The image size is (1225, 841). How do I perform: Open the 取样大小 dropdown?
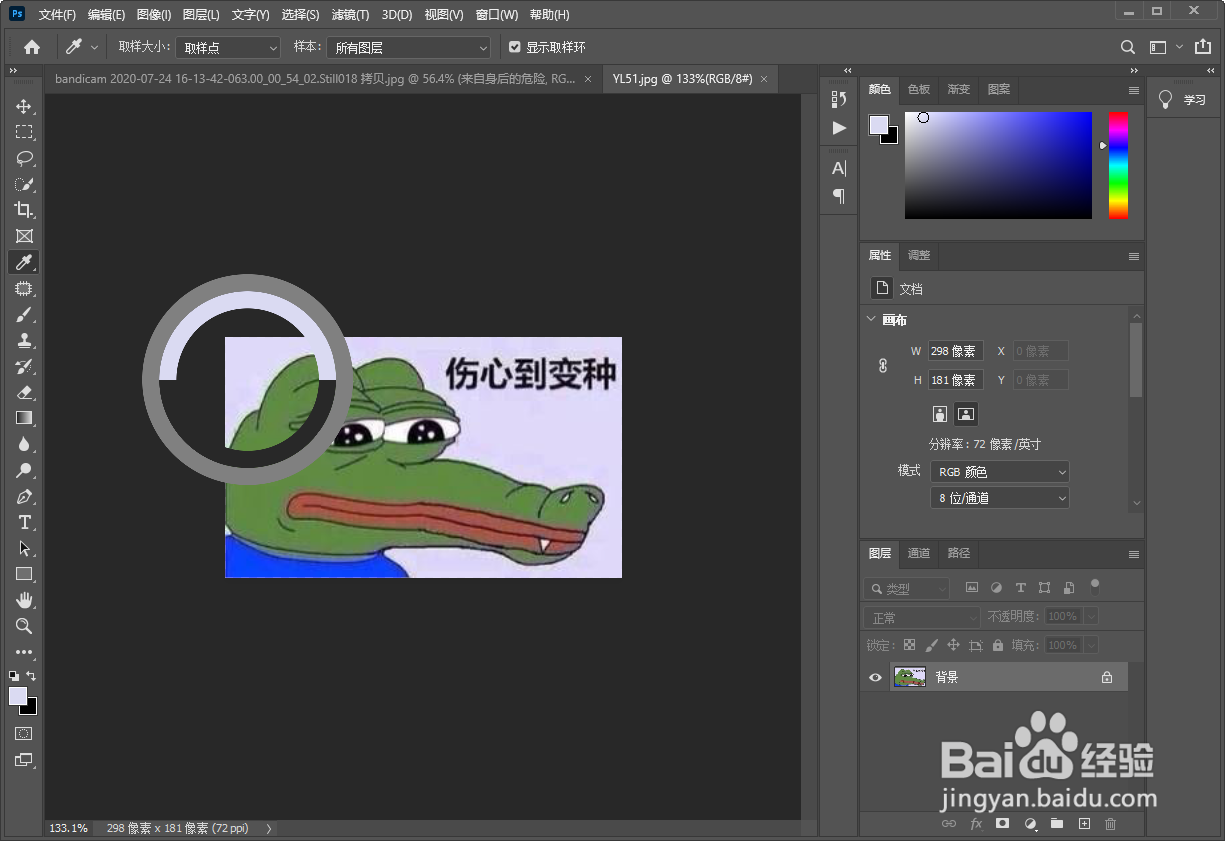229,47
